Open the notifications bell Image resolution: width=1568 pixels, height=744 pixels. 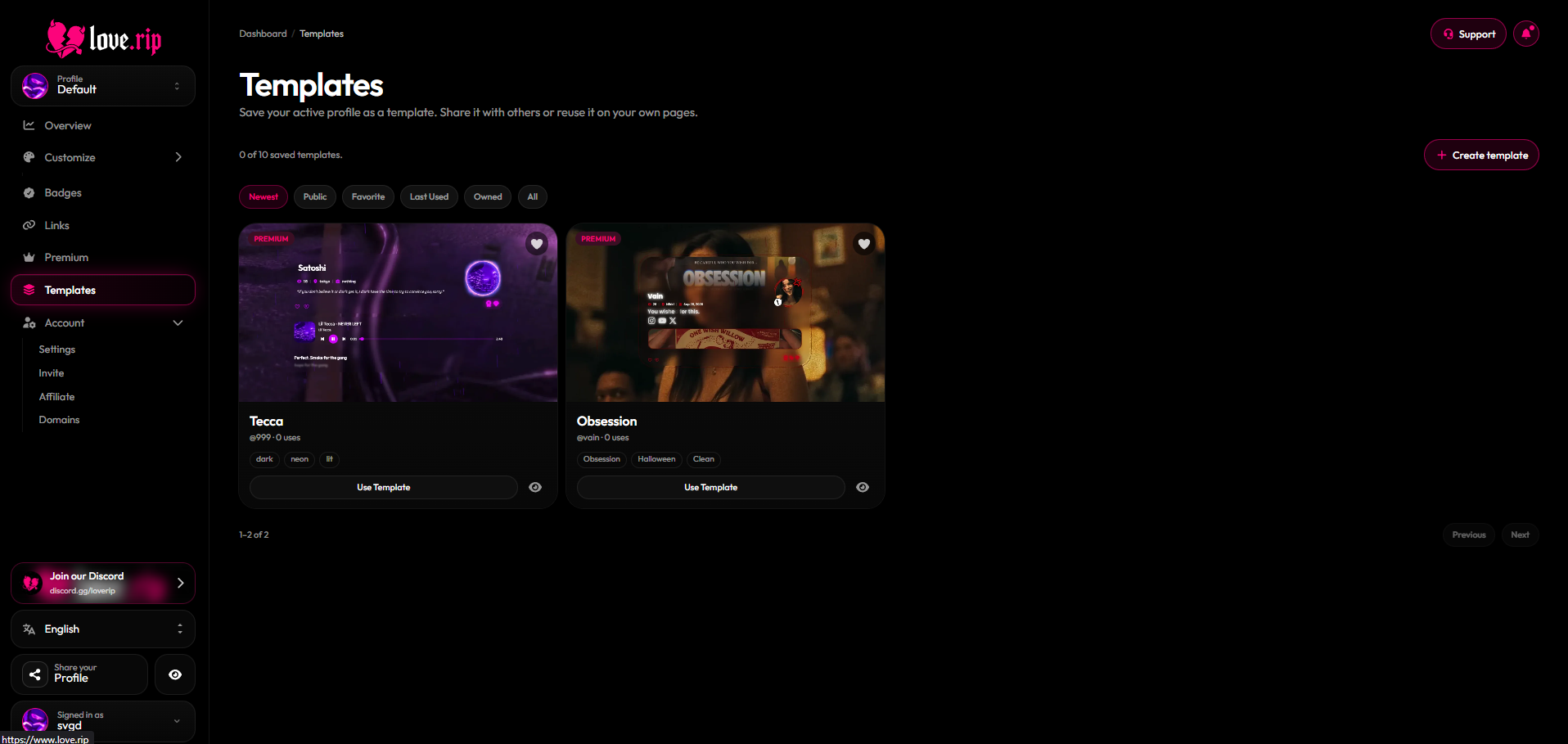[x=1526, y=34]
